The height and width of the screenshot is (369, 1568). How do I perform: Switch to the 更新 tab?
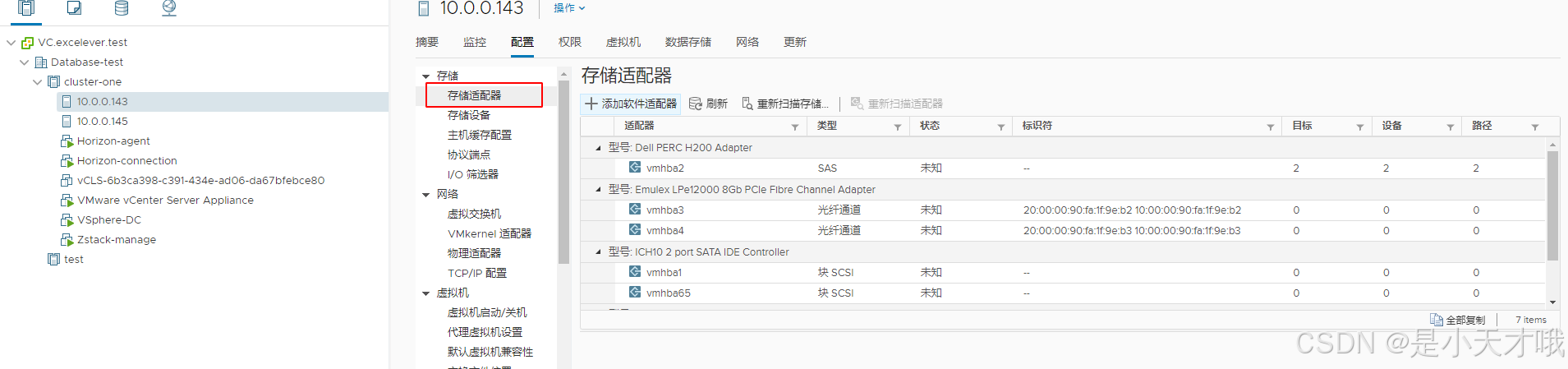pyautogui.click(x=795, y=42)
